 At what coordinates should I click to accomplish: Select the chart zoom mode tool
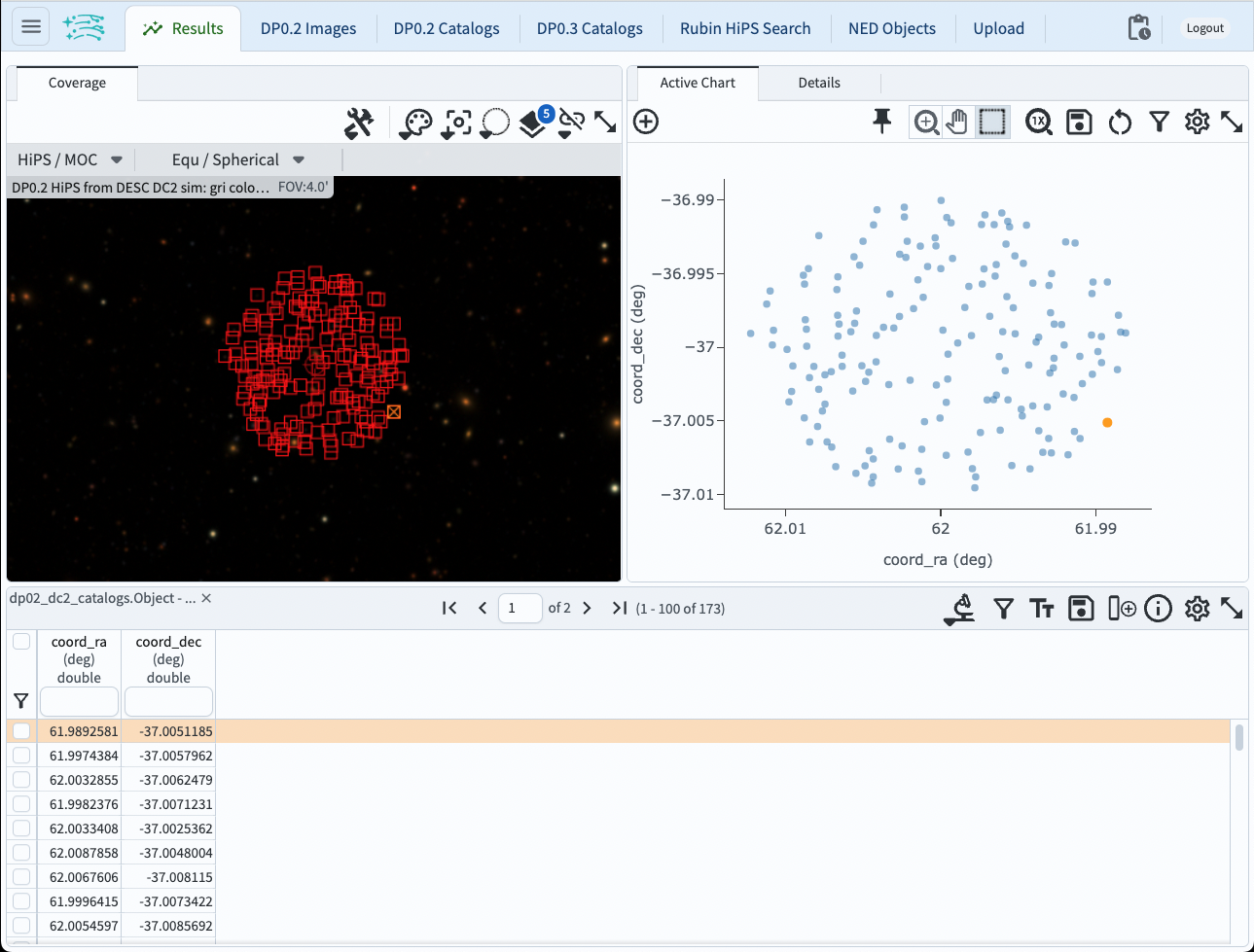click(x=926, y=122)
